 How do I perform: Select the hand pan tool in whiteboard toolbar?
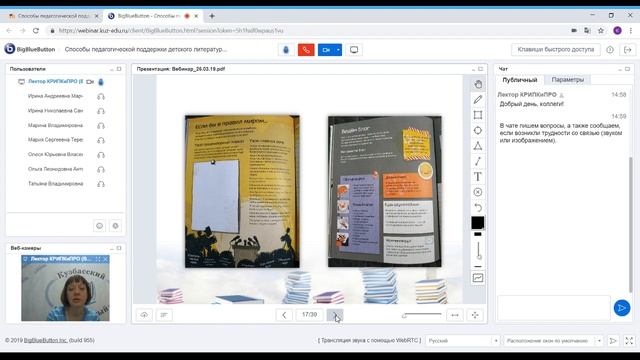478,84
